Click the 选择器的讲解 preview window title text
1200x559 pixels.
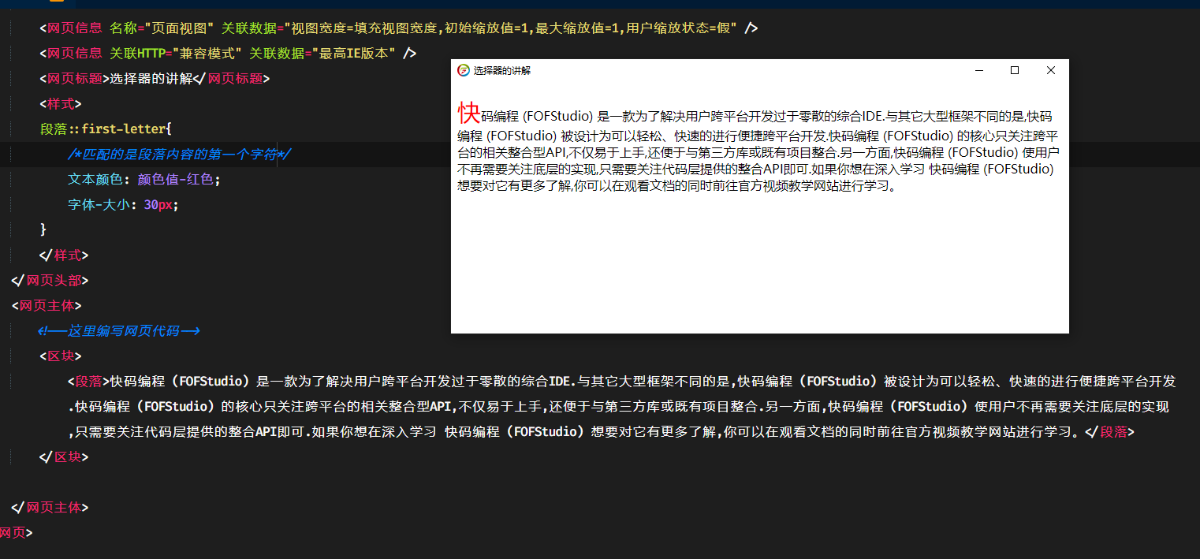coord(502,70)
